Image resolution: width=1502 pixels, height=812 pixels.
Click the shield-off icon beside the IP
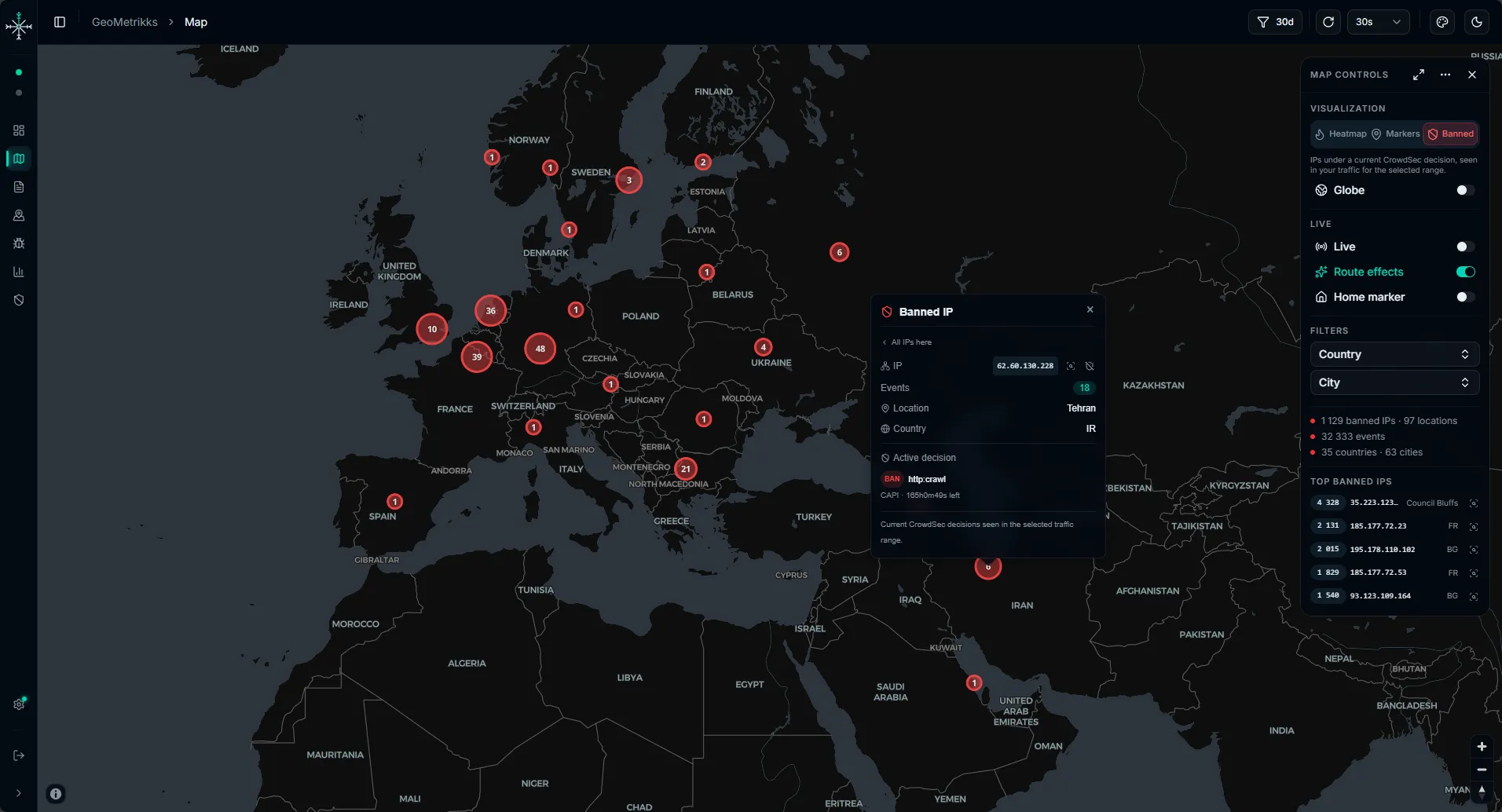1090,366
